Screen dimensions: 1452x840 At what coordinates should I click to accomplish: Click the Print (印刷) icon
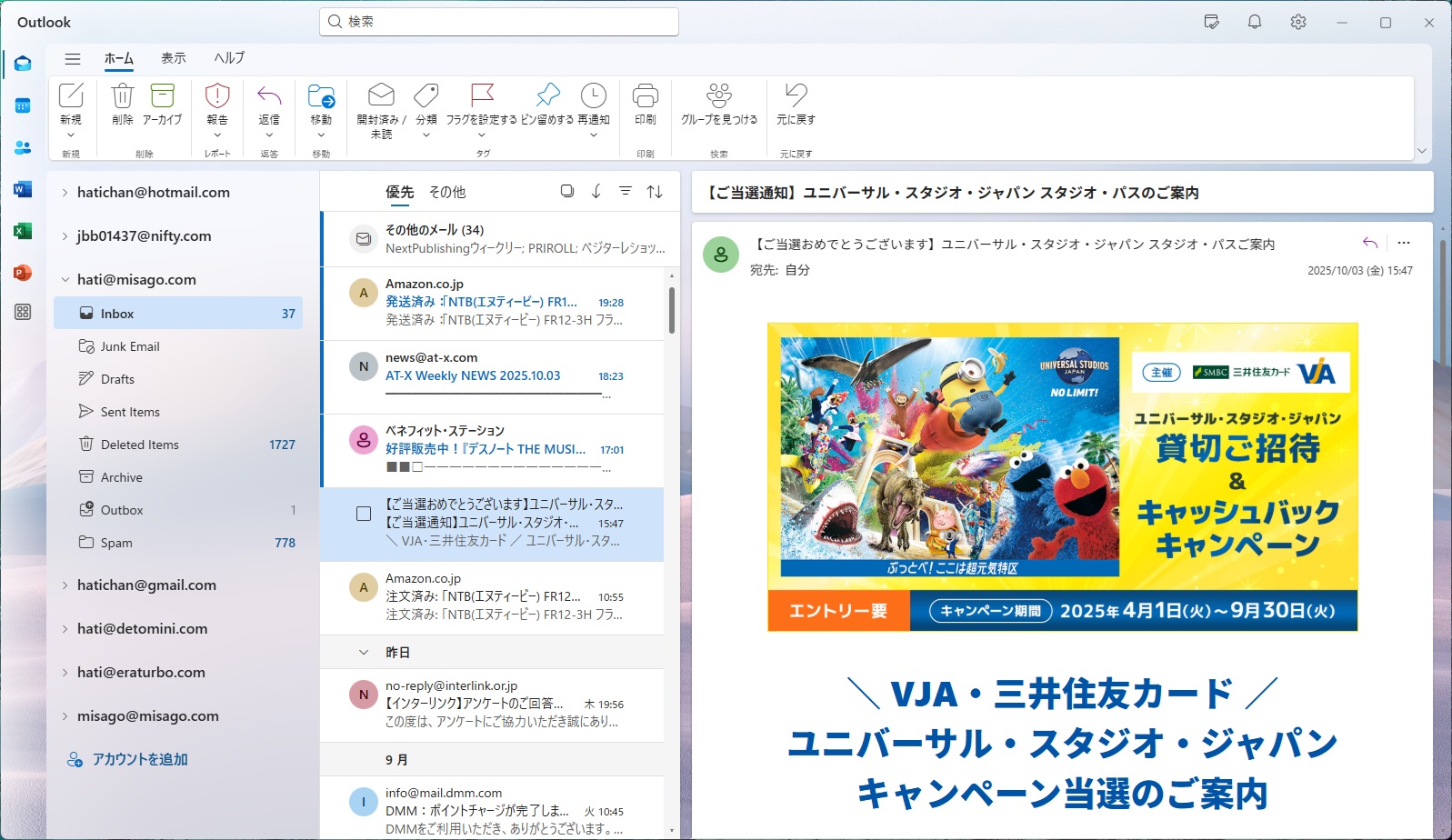[x=646, y=96]
